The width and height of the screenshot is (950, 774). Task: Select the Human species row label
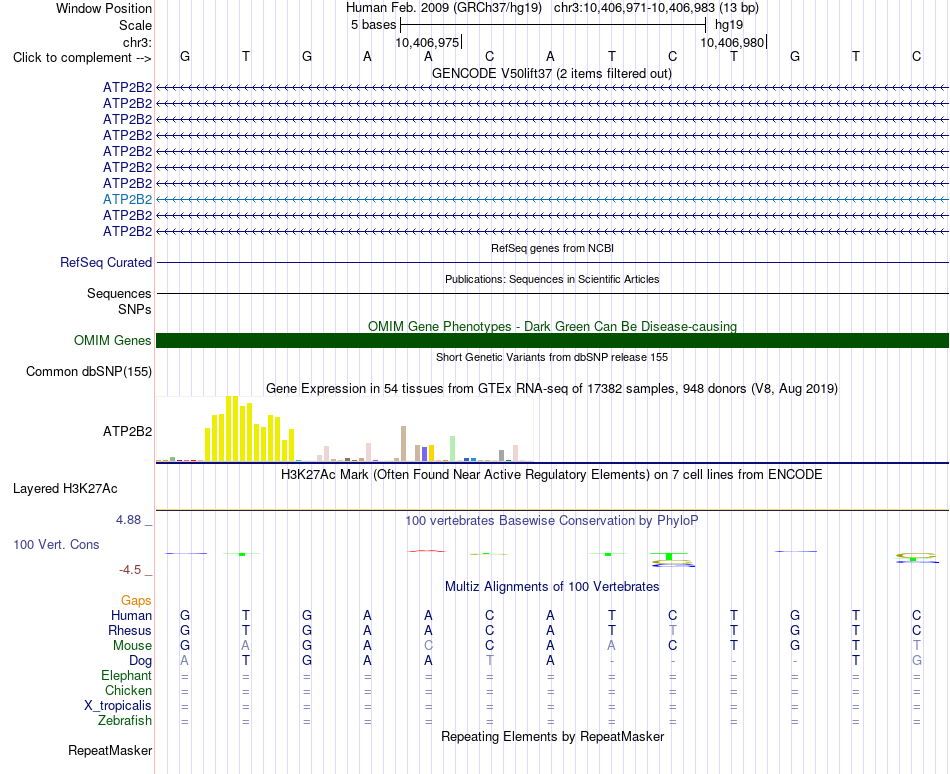pyautogui.click(x=131, y=615)
